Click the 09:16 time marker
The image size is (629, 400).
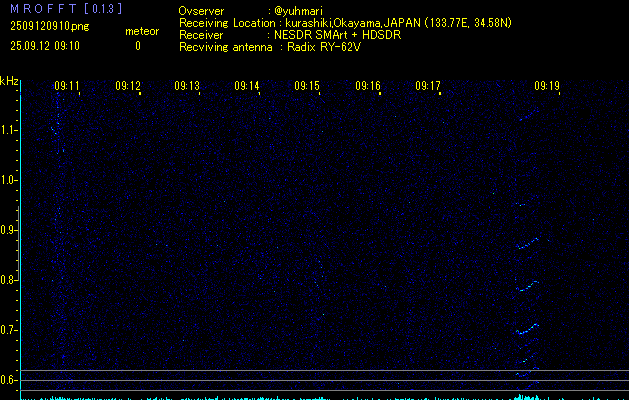tap(368, 86)
